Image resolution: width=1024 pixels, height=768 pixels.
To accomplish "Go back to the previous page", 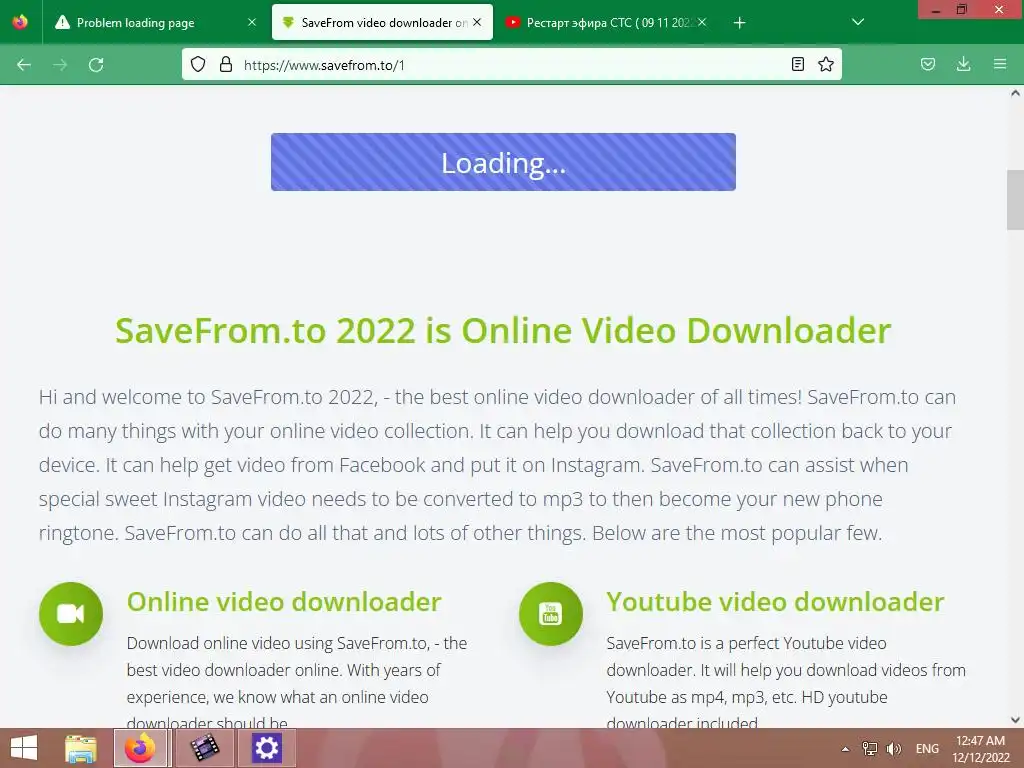I will pos(24,65).
